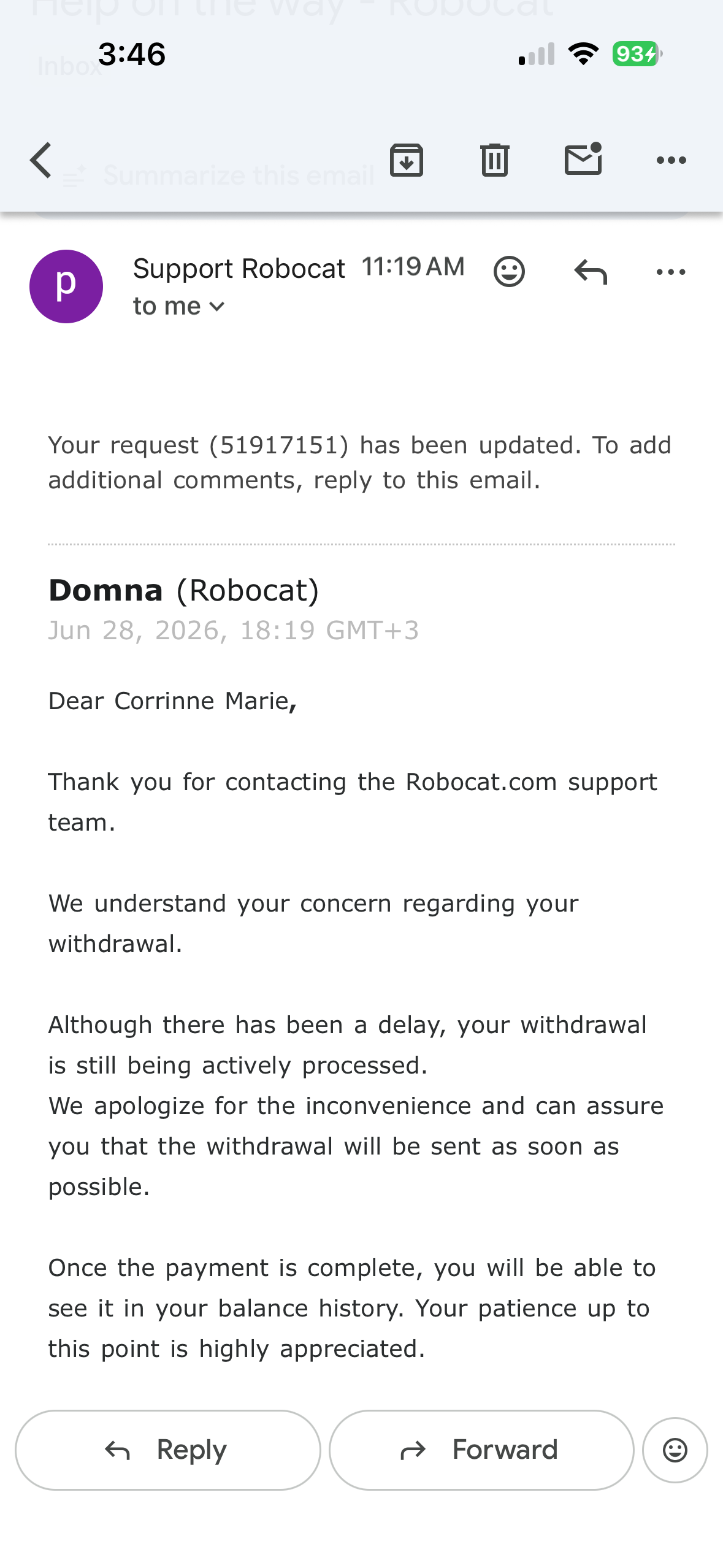723x1568 pixels.
Task: Reply using the arrow icon in the sender row
Action: click(x=591, y=272)
